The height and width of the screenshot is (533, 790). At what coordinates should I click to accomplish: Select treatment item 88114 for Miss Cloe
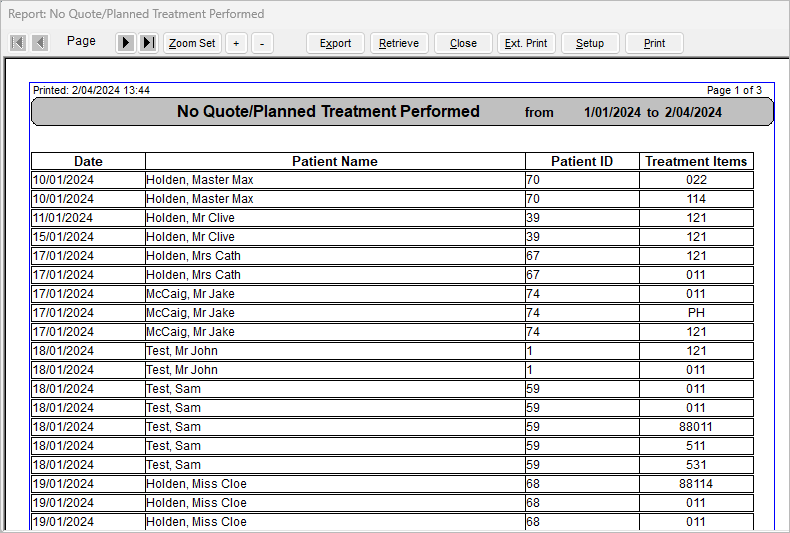[x=696, y=484]
